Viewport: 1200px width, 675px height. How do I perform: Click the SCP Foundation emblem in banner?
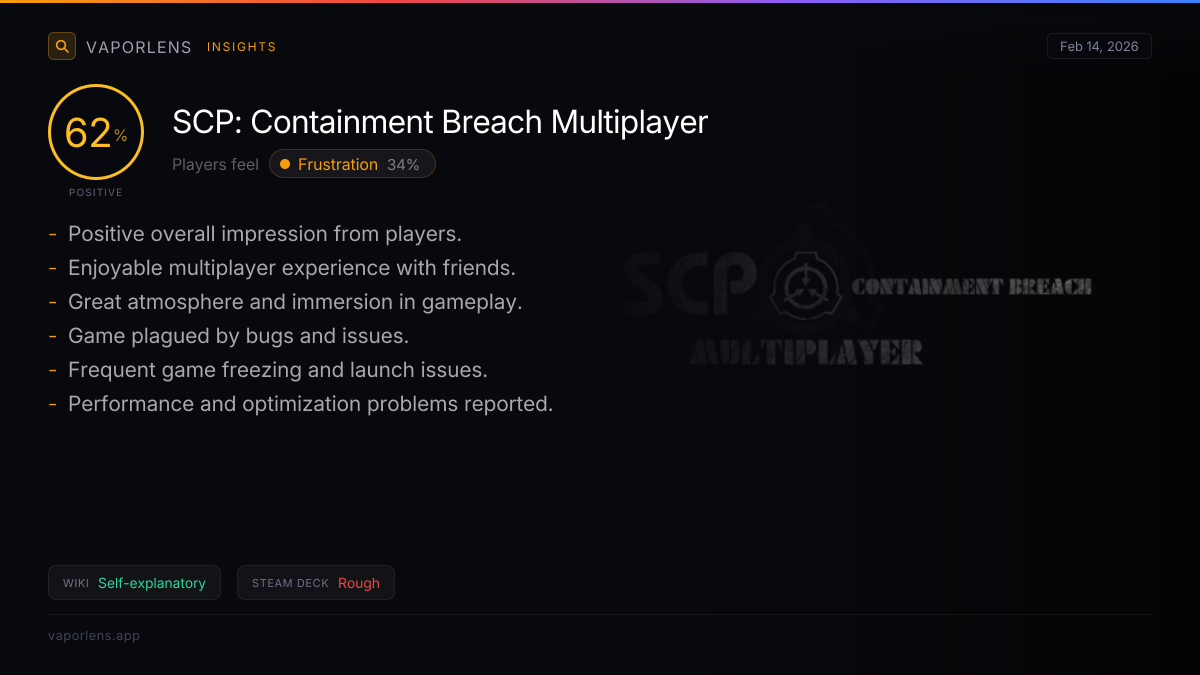(x=799, y=287)
